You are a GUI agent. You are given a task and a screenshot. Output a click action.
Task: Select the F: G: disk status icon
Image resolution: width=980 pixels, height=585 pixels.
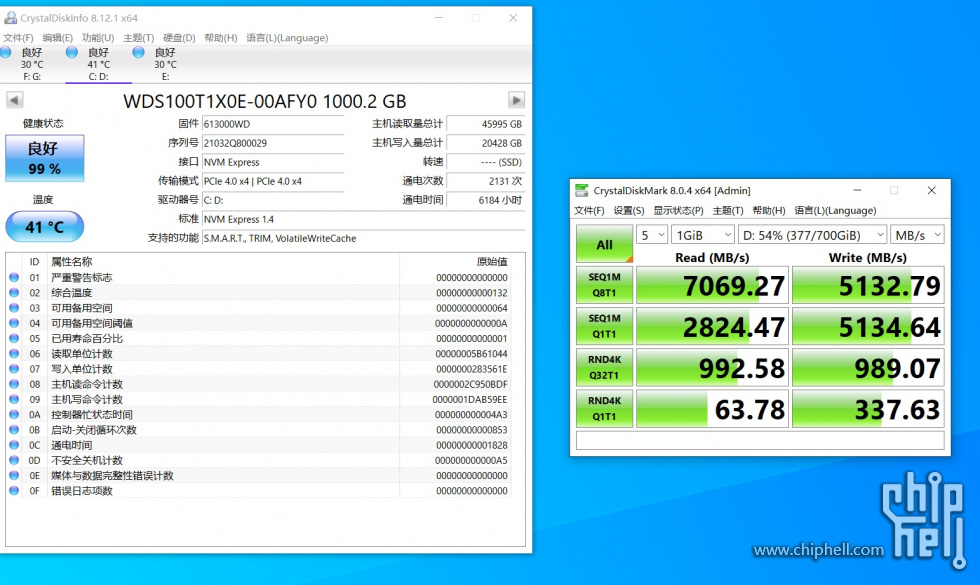[x=6, y=52]
